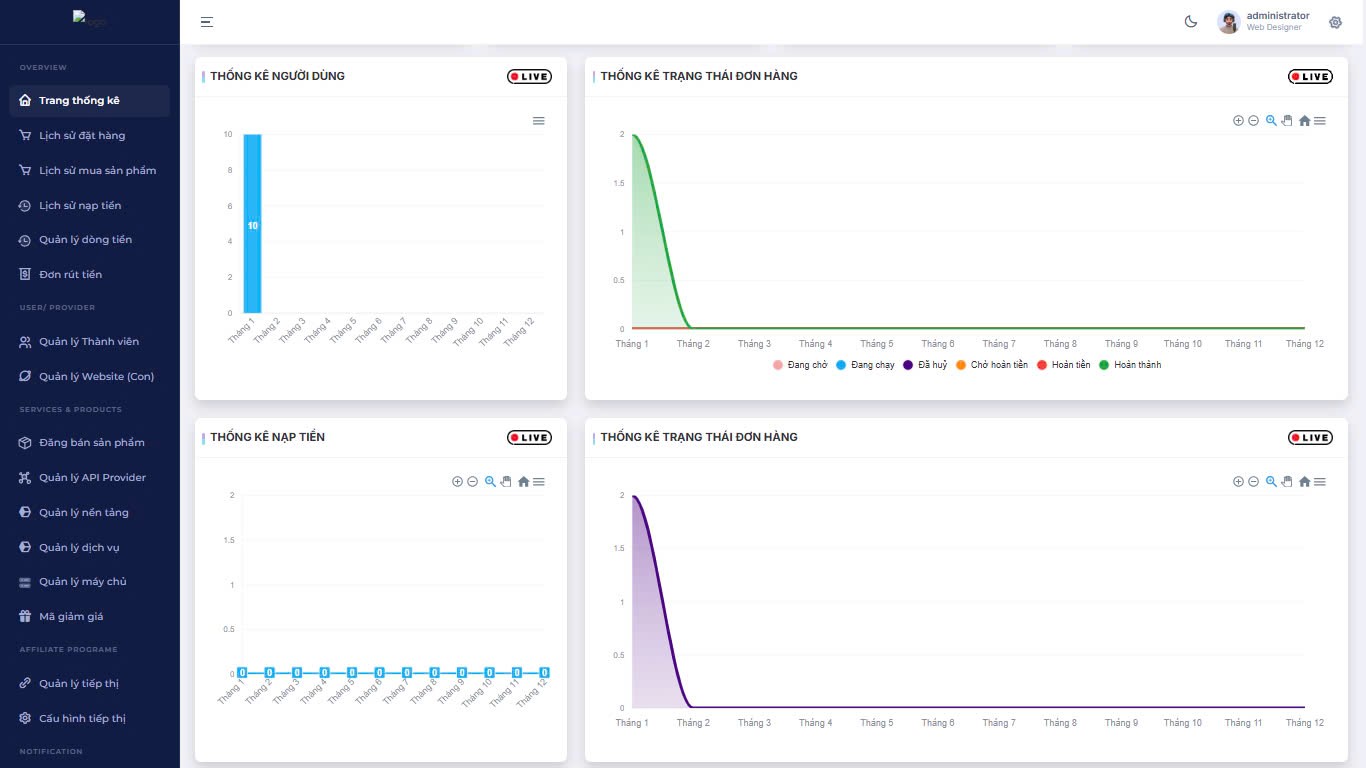Click history icon beside Lịch sử nạp tiền
The image size is (1366, 768).
click(x=26, y=205)
